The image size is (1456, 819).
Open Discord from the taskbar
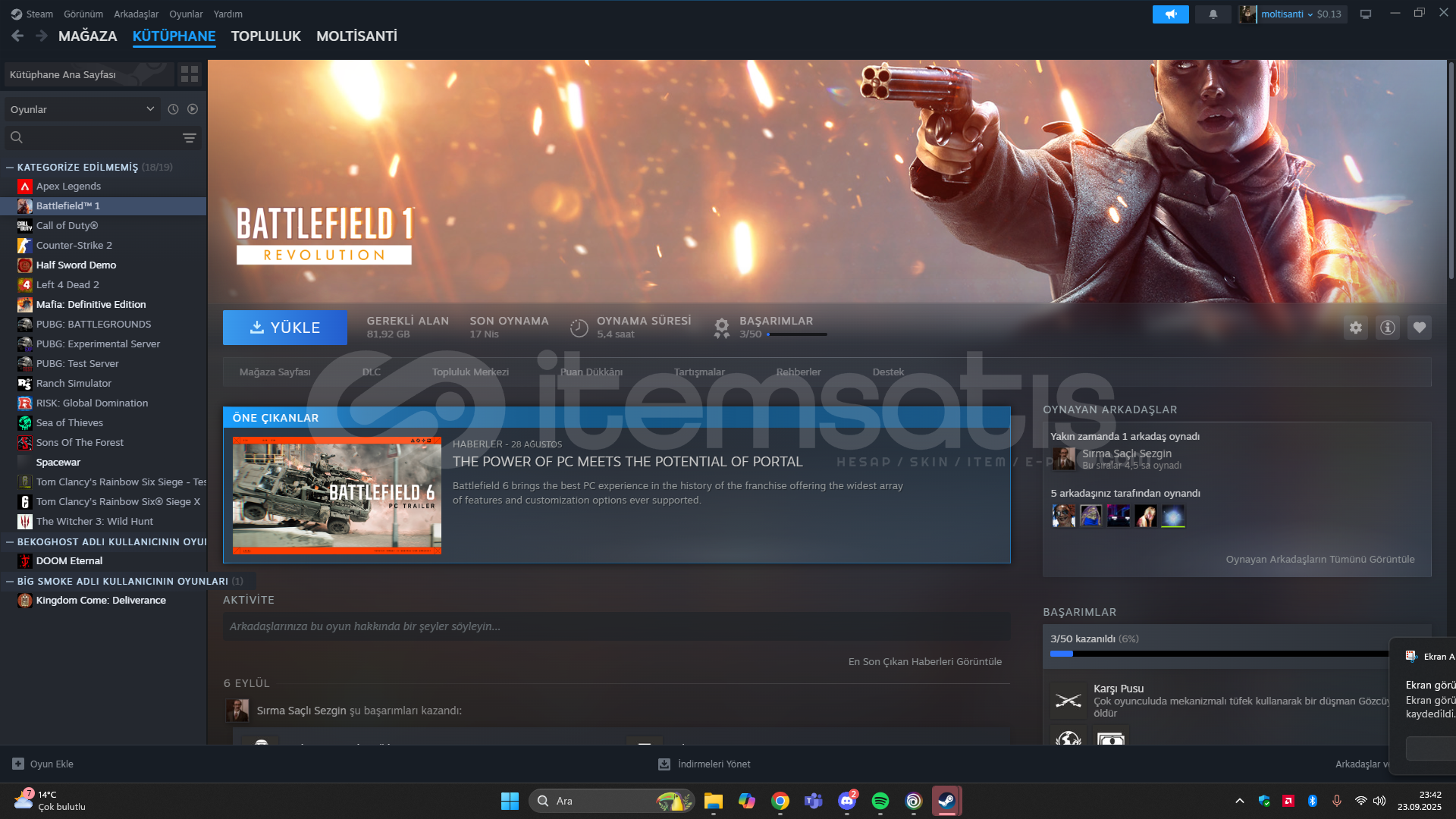[x=847, y=801]
